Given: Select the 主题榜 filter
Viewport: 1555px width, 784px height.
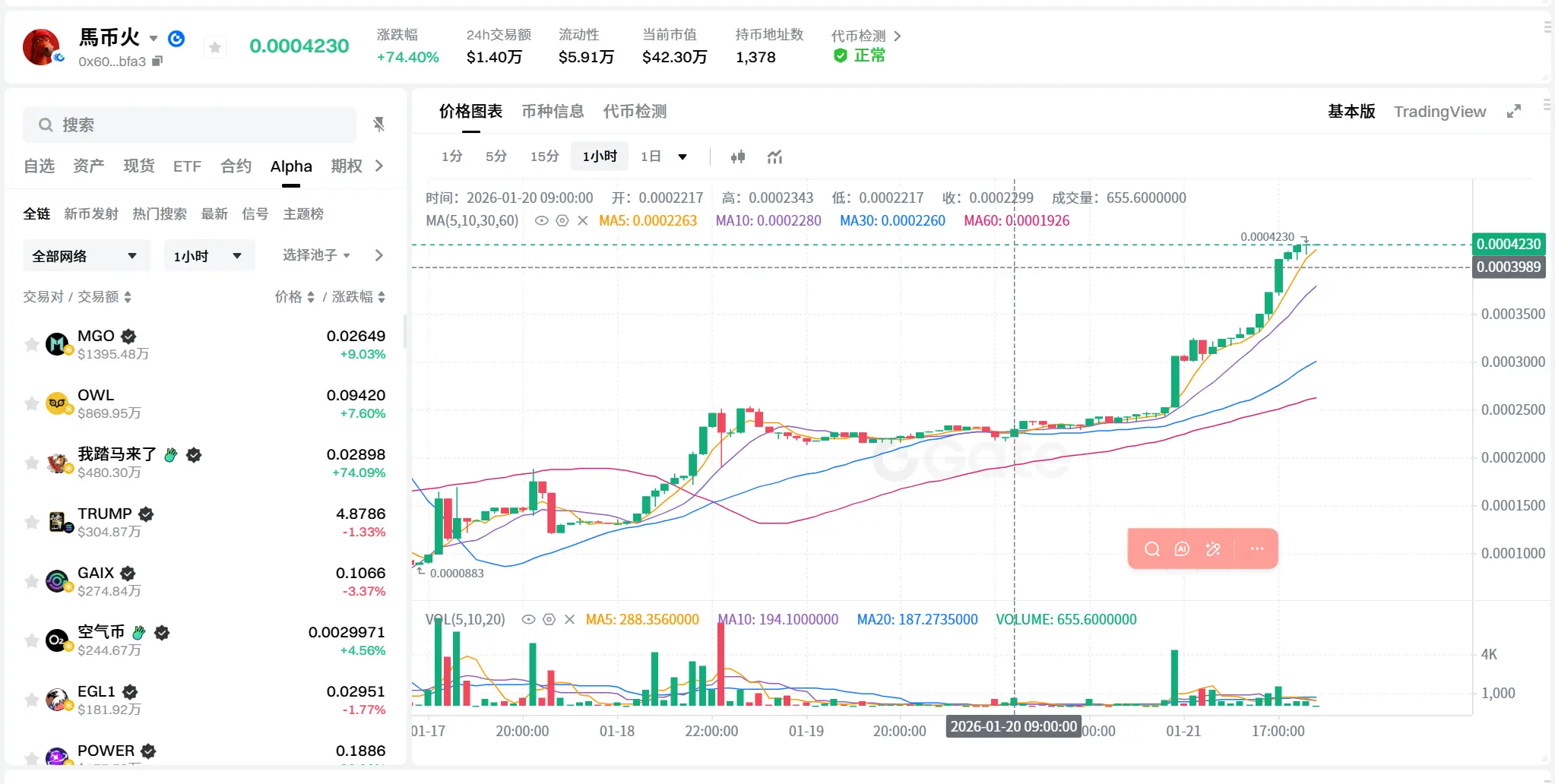Looking at the screenshot, I should [x=303, y=214].
